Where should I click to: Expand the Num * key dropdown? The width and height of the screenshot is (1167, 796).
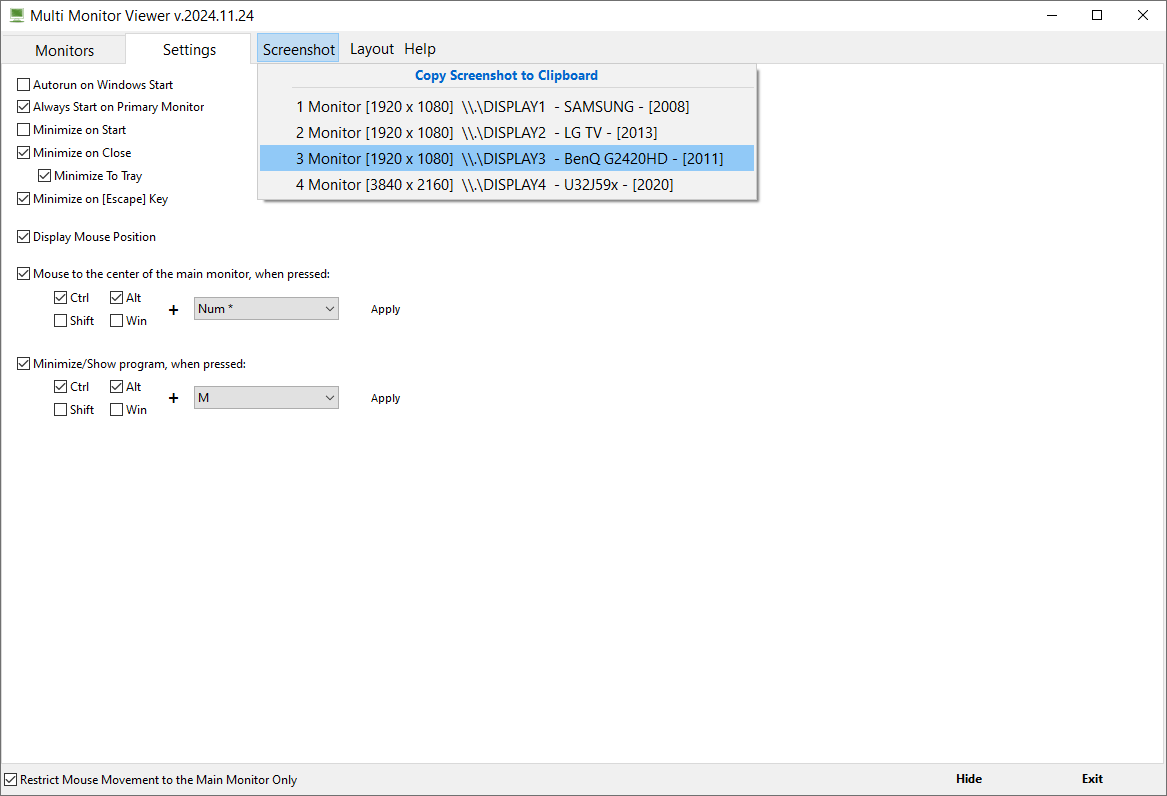coord(266,309)
